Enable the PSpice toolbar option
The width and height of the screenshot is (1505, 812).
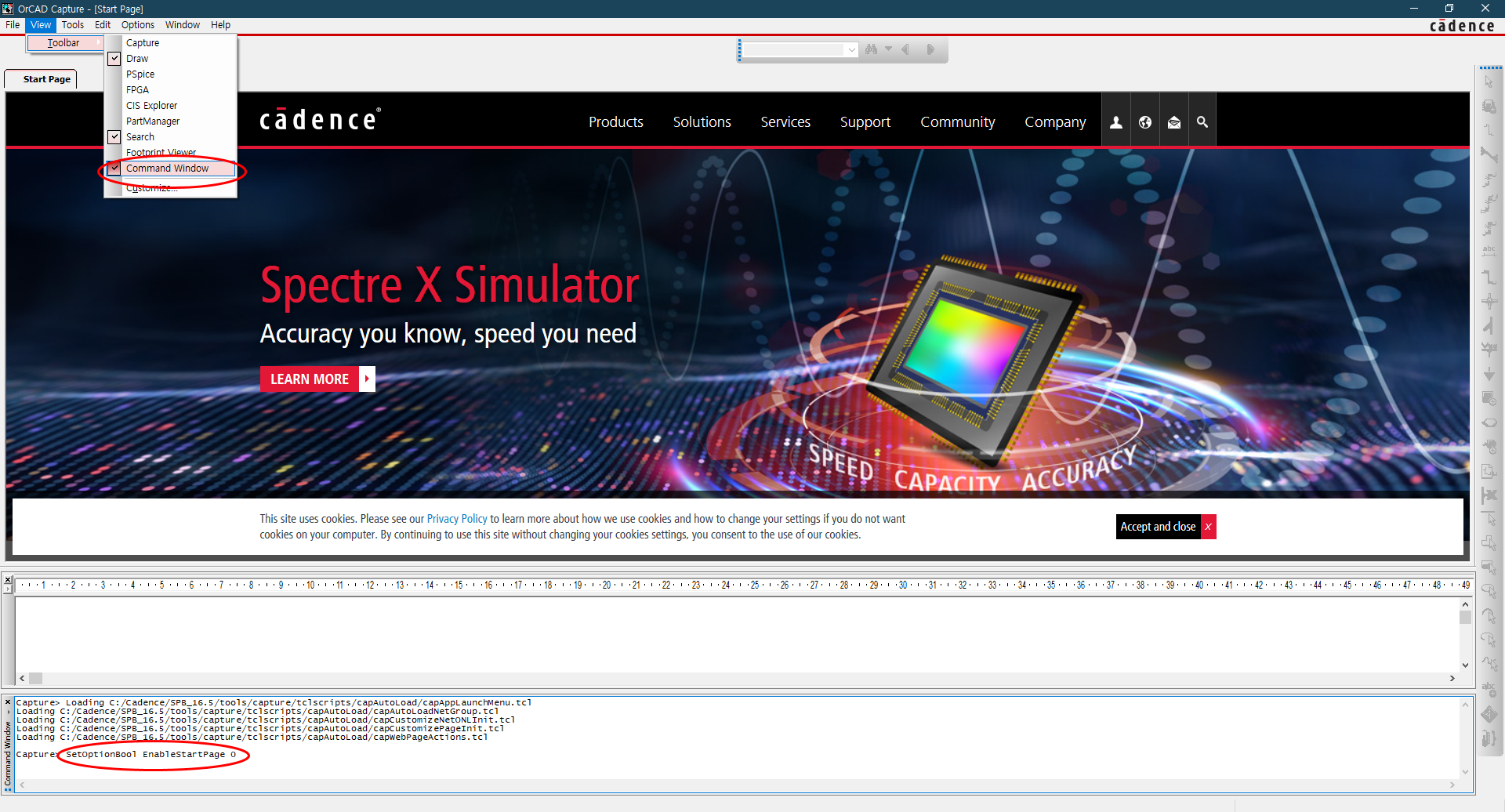[170, 74]
